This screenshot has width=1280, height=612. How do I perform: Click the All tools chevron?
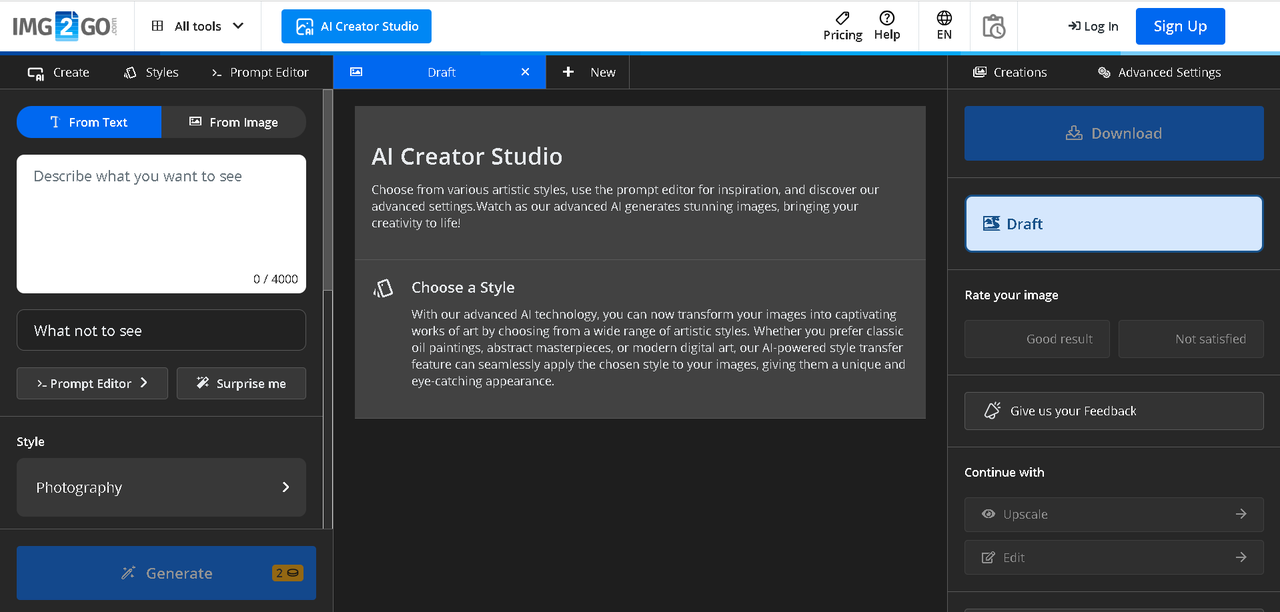[238, 26]
